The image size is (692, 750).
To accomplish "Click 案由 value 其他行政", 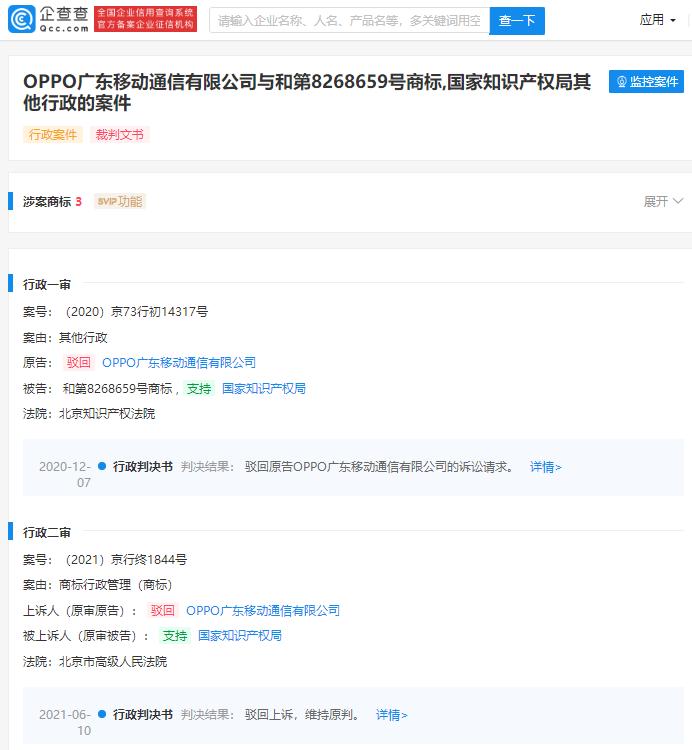I will 83,338.
